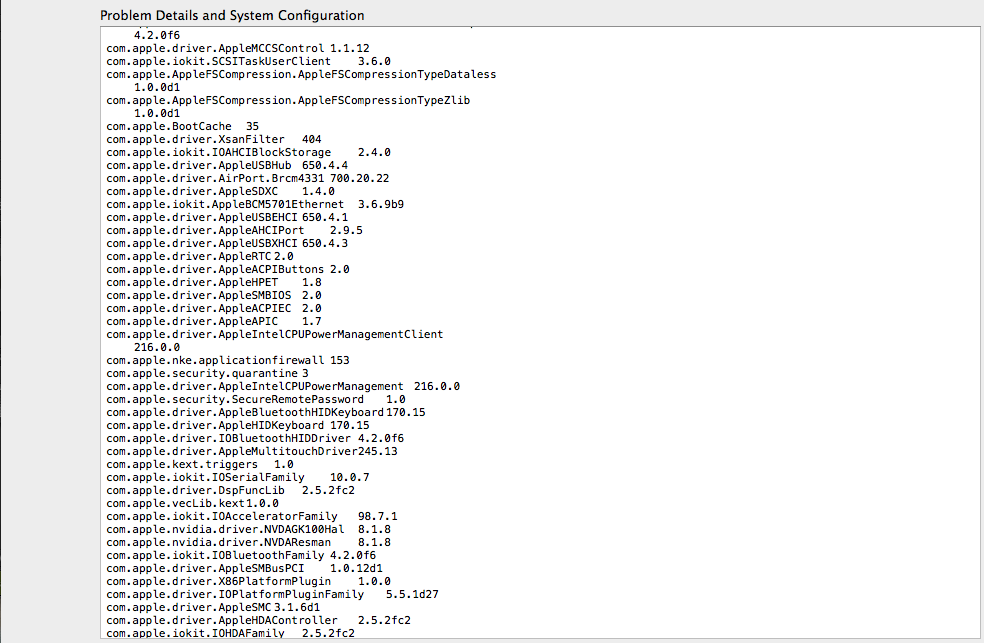Select the AppleIntelCPUPowerManagement 216.0.0 line
This screenshot has width=984, height=643.
pyautogui.click(x=283, y=386)
